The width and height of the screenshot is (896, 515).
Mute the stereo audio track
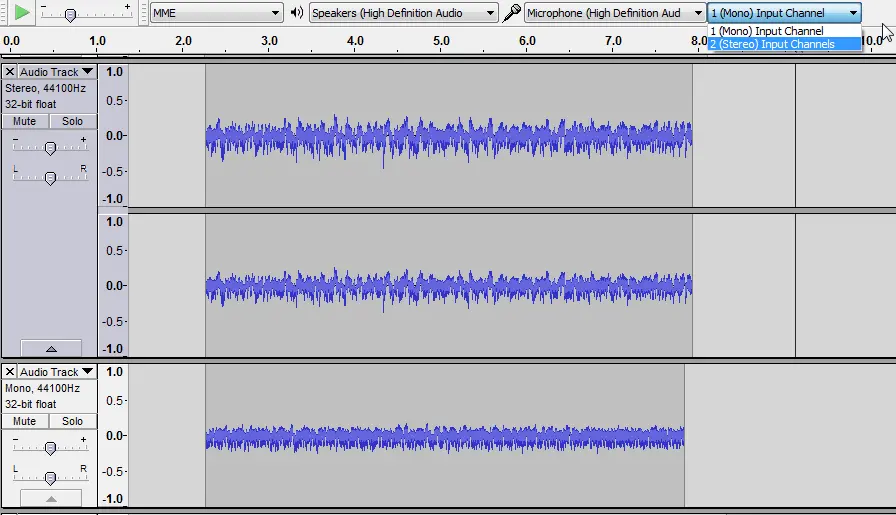[x=25, y=121]
